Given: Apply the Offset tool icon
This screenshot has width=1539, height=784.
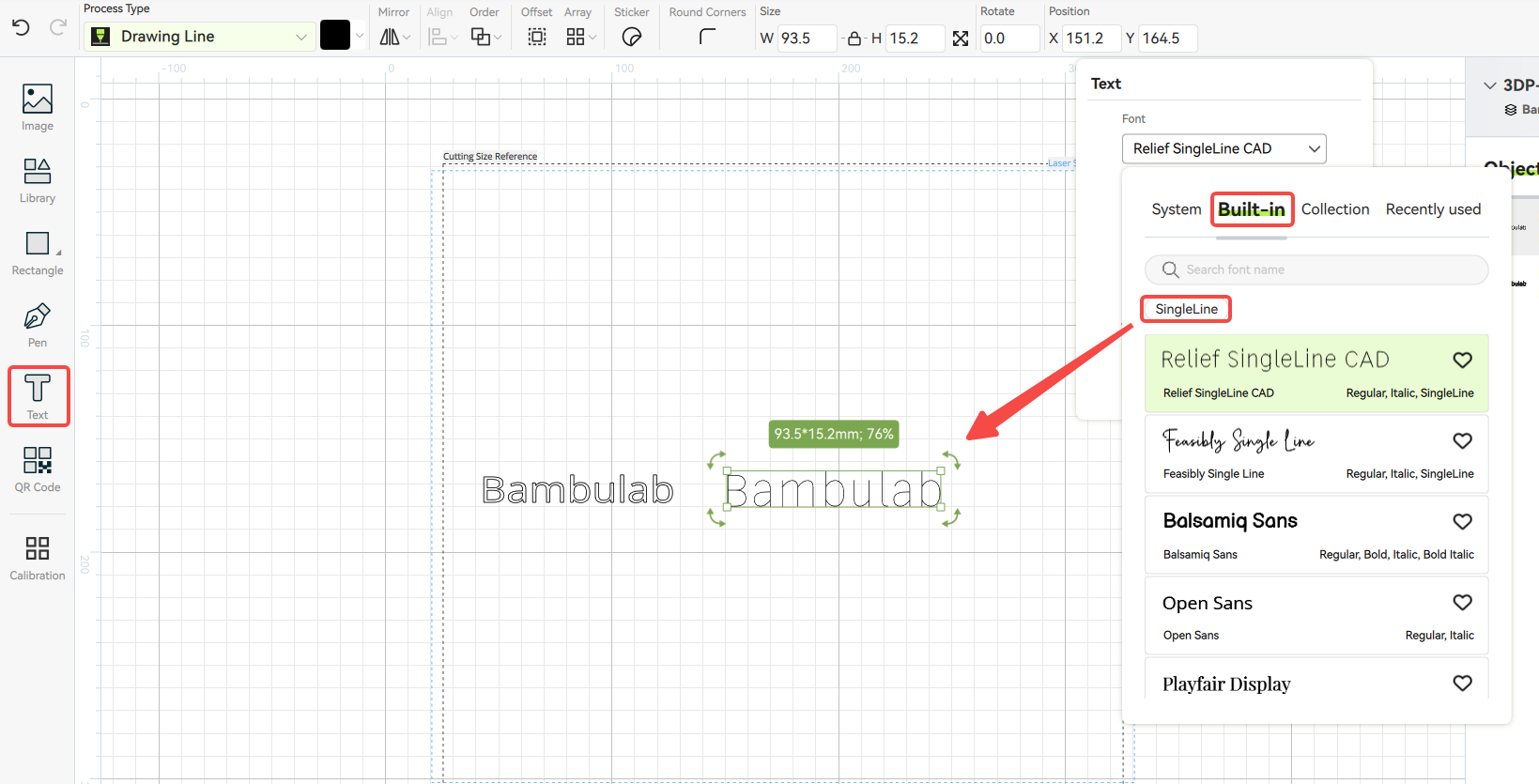Looking at the screenshot, I should [x=537, y=37].
